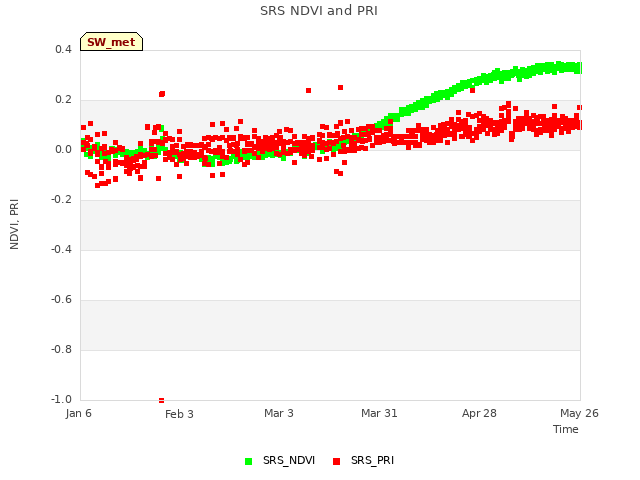Click the green SRS_NDVI legend swatch
Viewport: 640px width, 480px height.
[x=249, y=462]
